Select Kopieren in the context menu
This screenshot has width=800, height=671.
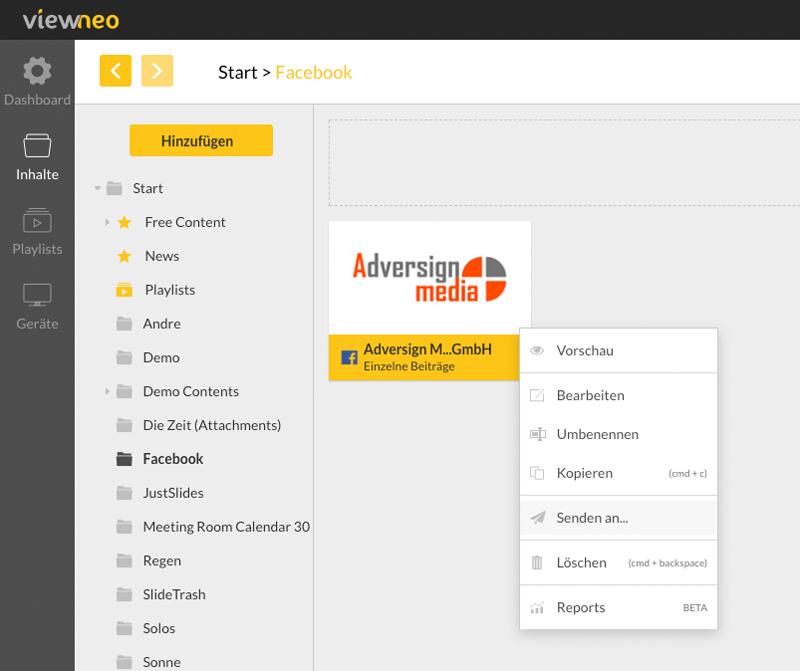618,473
